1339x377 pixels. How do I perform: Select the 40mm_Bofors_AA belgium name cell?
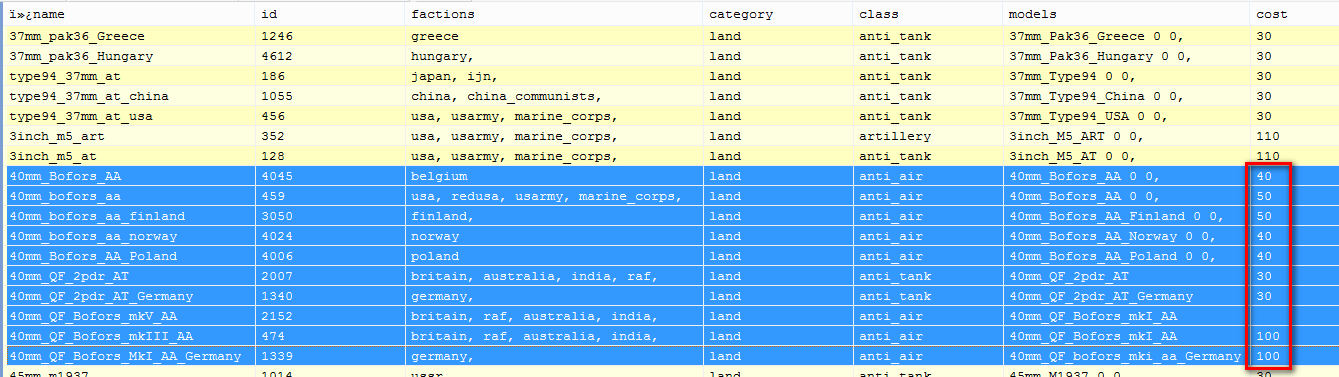tap(130, 176)
